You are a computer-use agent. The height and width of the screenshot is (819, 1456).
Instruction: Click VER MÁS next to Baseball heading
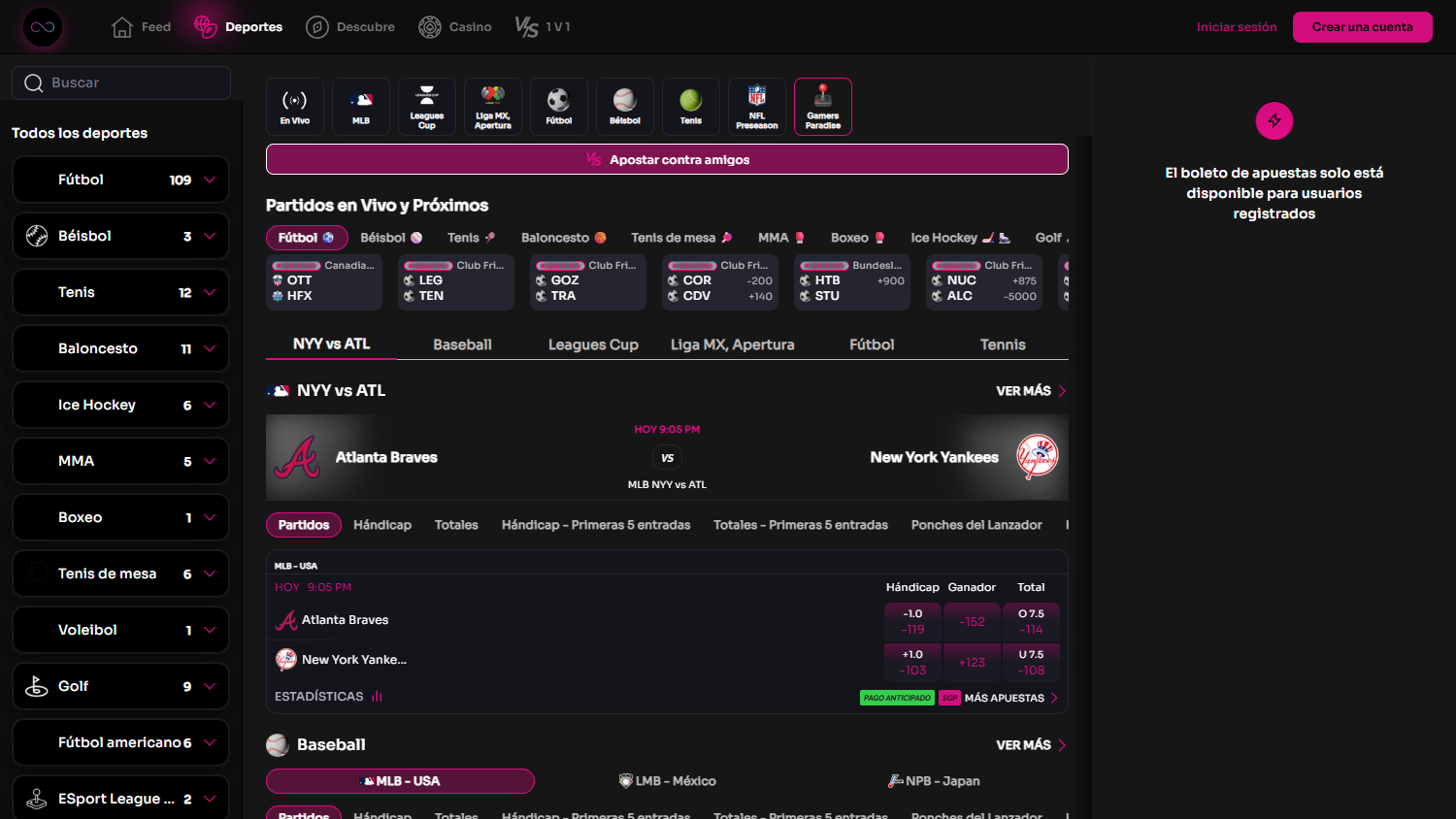tap(1031, 745)
